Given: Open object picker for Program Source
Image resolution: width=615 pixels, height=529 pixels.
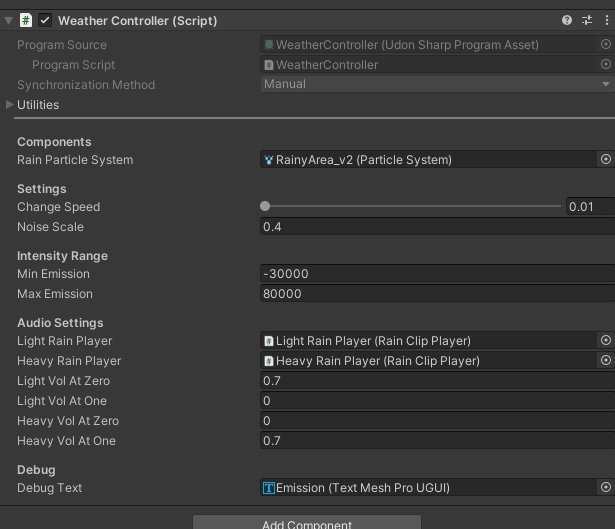Looking at the screenshot, I should point(606,44).
